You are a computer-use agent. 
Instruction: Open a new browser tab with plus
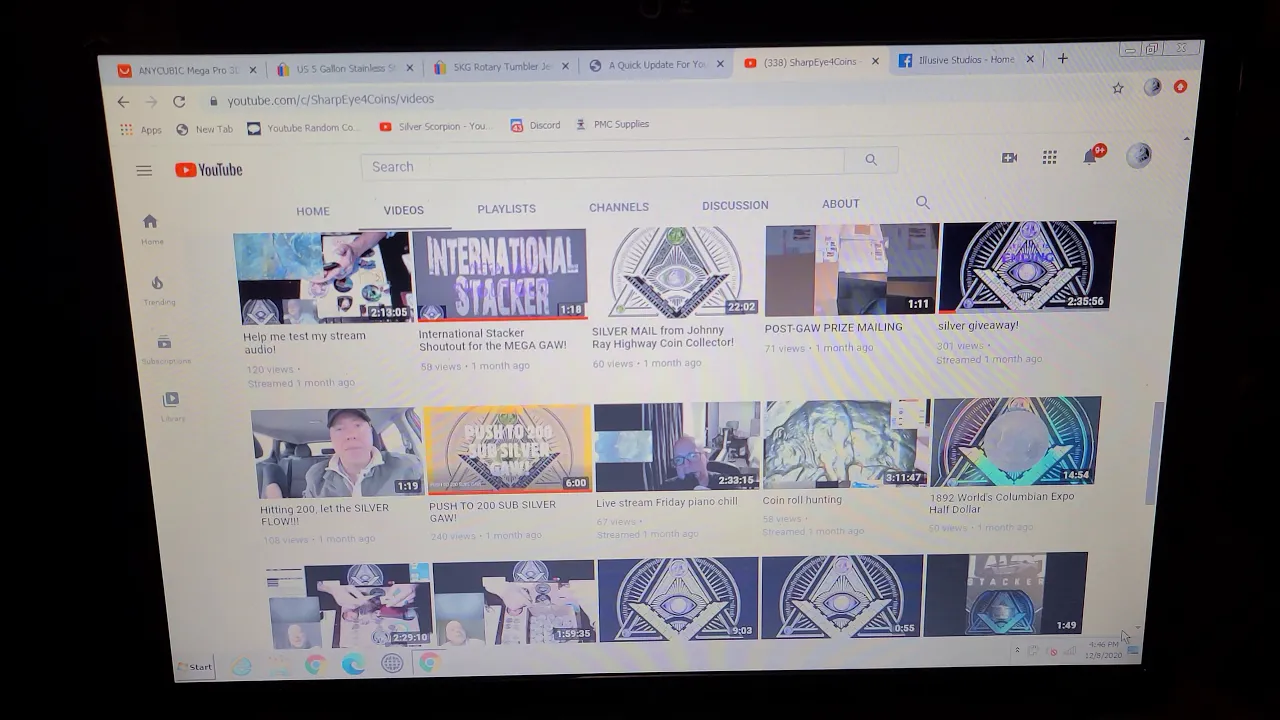coord(1063,59)
